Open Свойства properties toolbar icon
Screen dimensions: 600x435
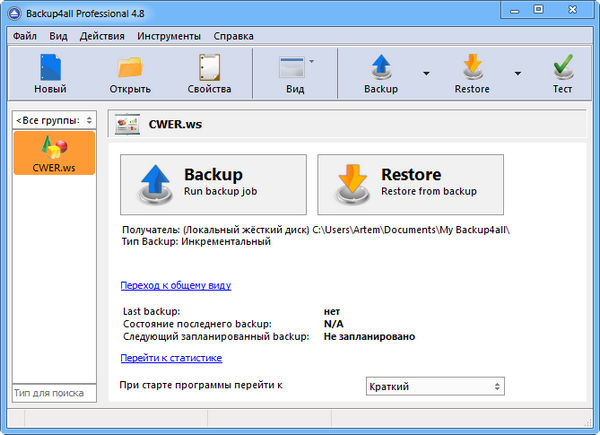pos(209,68)
